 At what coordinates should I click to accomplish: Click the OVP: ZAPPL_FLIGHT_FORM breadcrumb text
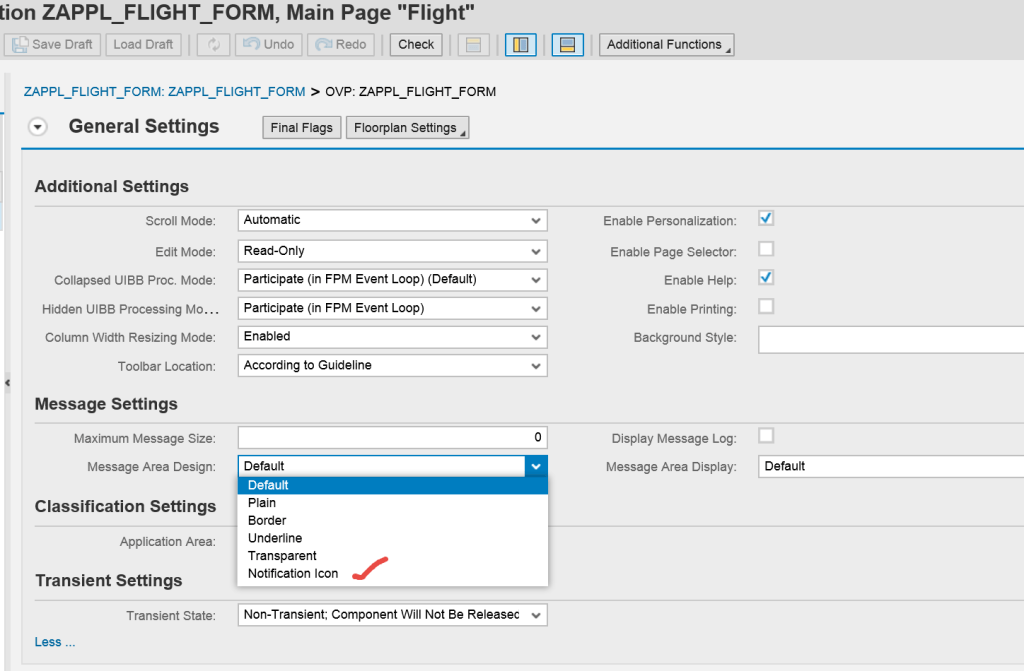pos(411,91)
